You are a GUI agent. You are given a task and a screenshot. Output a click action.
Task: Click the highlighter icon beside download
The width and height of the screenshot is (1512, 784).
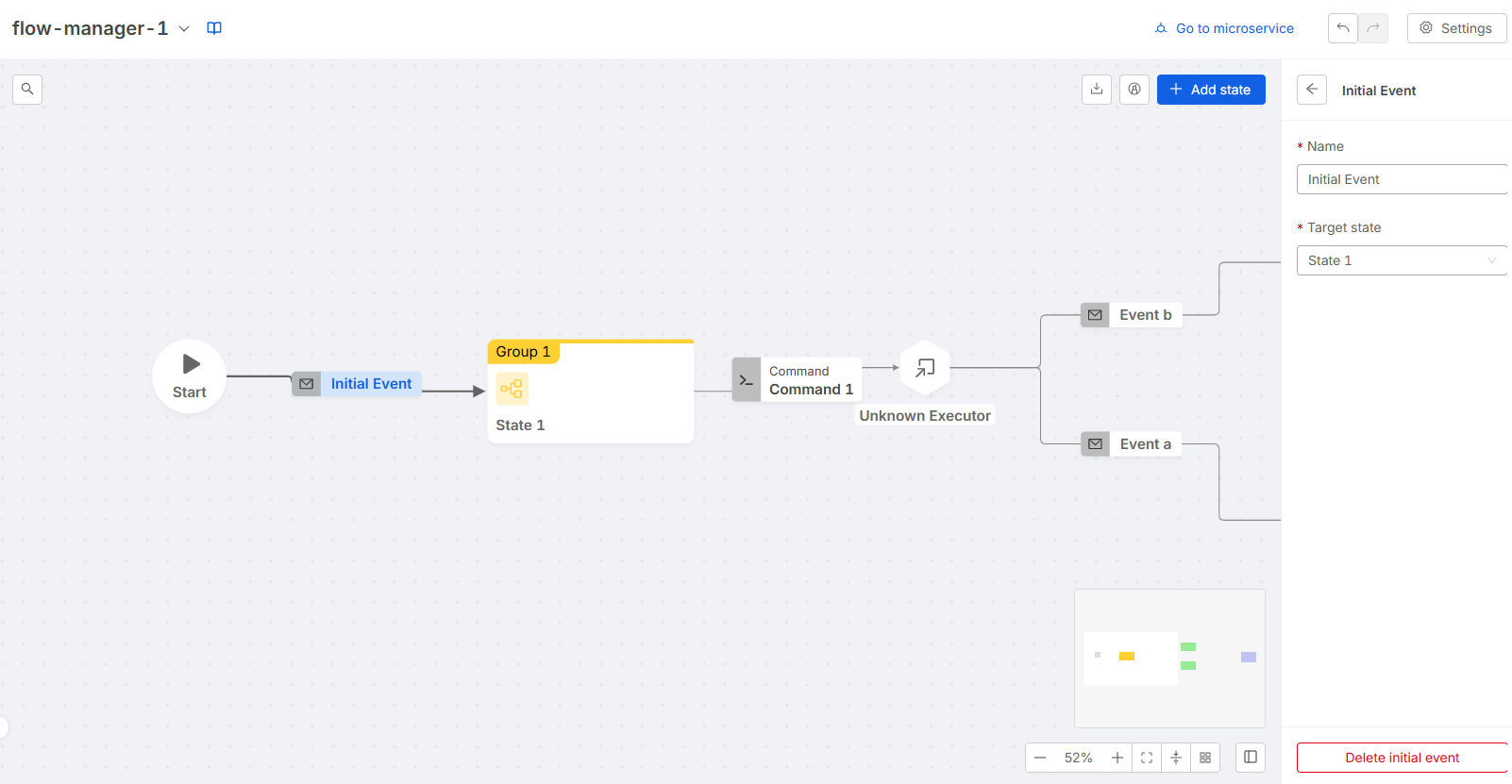click(x=1134, y=90)
